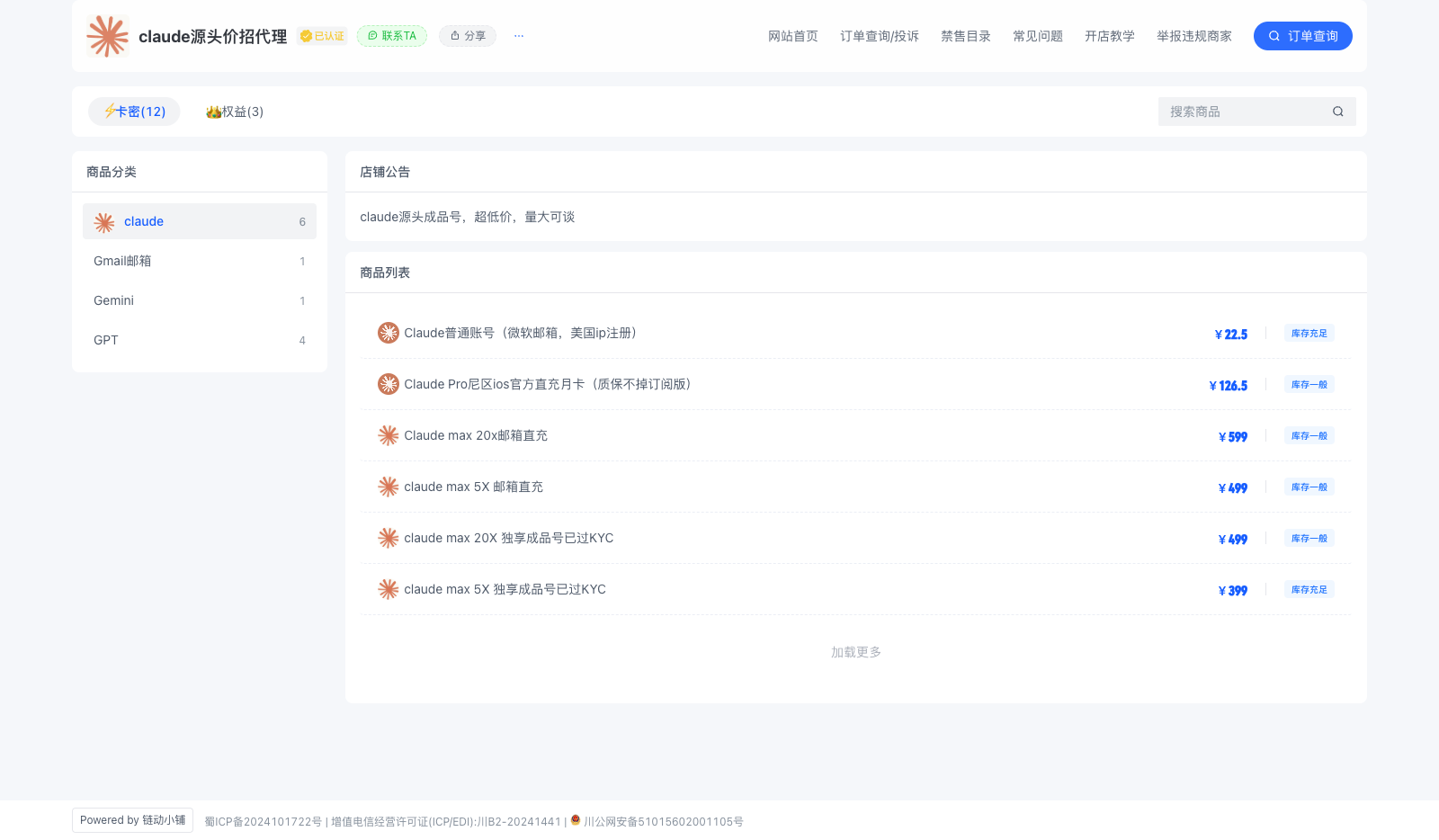
Task: Select the GPT category
Action: (200, 340)
